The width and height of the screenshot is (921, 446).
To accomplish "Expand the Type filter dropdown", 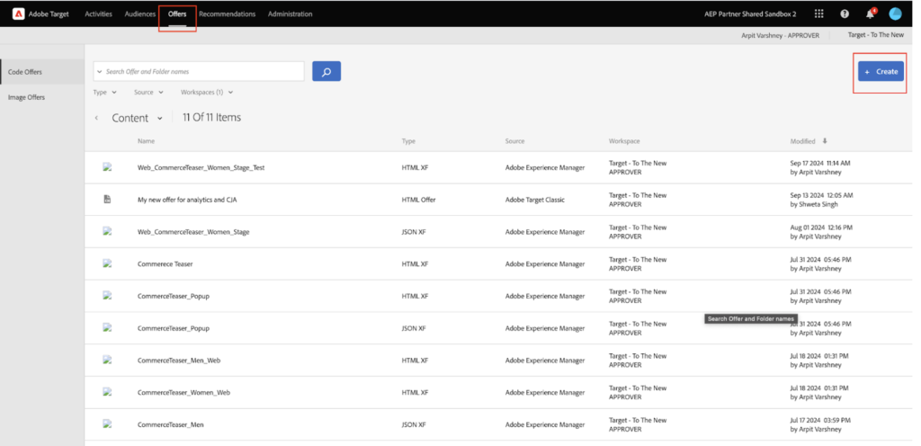I will click(105, 92).
